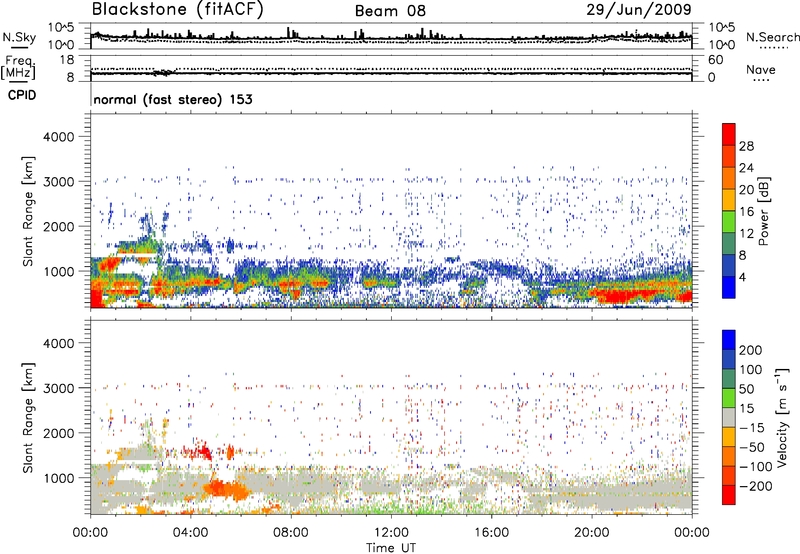Pick the red swatch above 28 dB
Image resolution: width=800 pixels, height=554 pixels.
(x=729, y=135)
